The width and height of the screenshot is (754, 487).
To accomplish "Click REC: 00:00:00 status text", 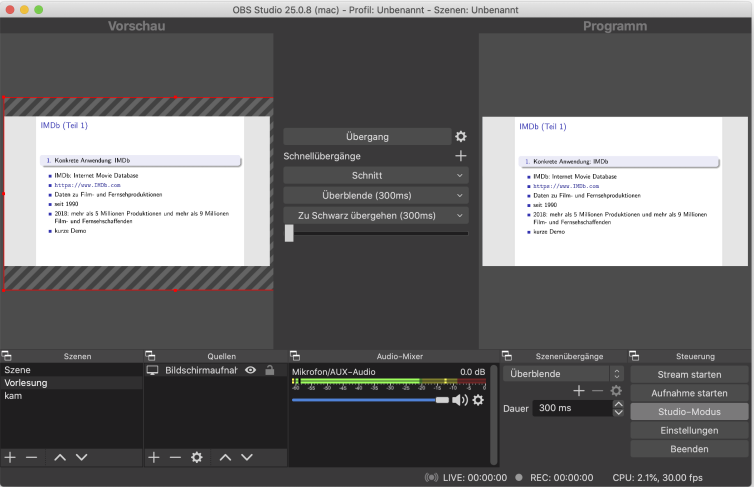I will click(561, 477).
